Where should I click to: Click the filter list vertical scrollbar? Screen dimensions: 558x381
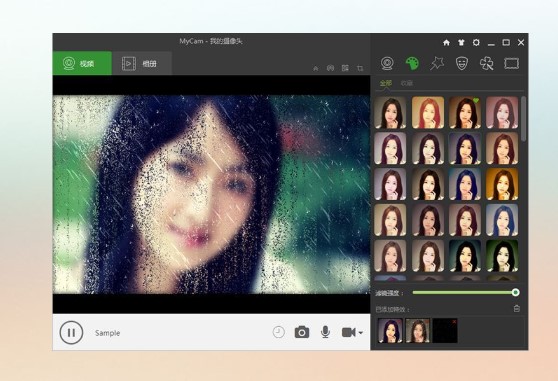[523, 118]
